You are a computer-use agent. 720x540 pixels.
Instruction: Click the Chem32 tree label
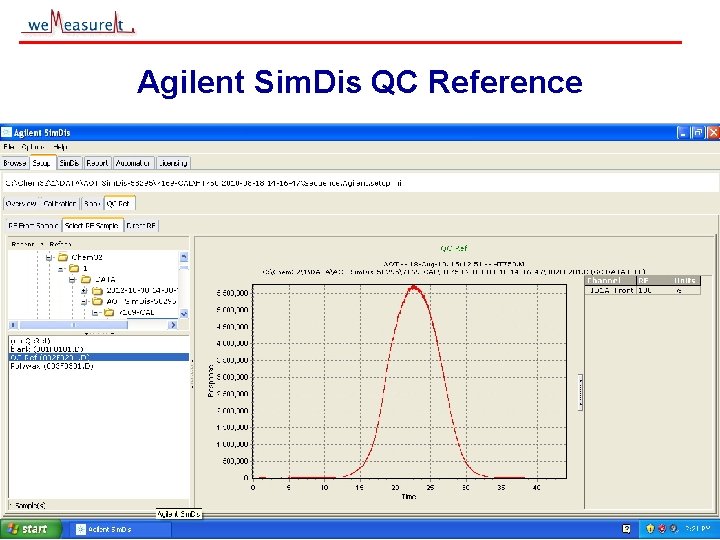tap(87, 257)
